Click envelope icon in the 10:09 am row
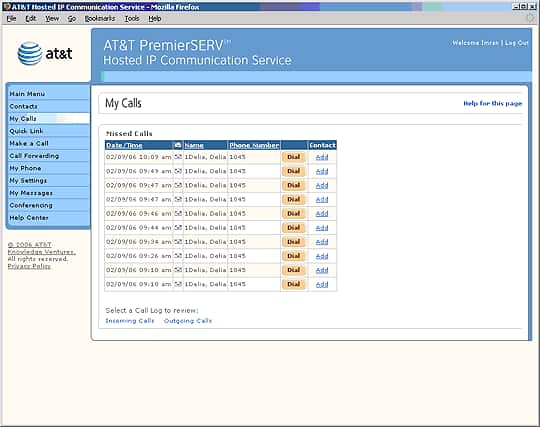The image size is (540, 427). pyautogui.click(x=178, y=157)
